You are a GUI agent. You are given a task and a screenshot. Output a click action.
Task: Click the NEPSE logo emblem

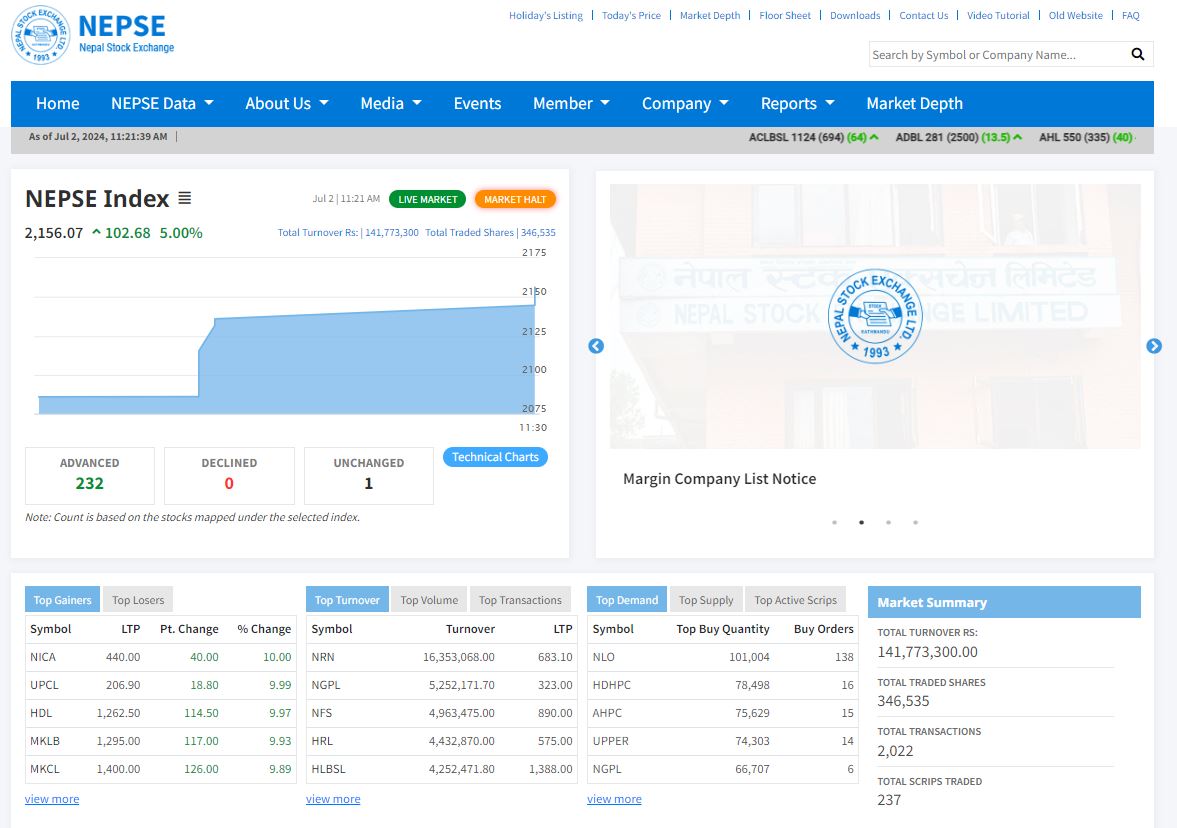41,35
